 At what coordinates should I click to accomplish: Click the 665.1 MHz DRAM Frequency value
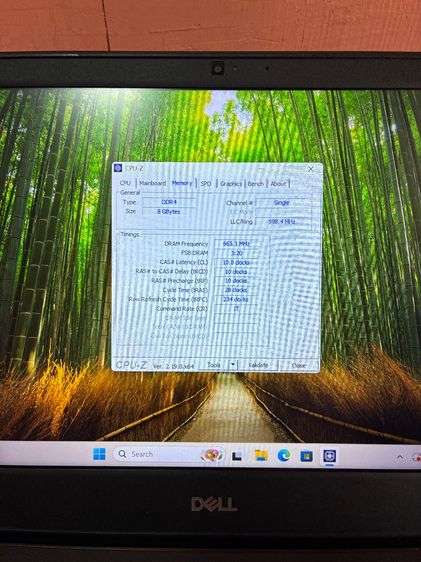click(236, 244)
